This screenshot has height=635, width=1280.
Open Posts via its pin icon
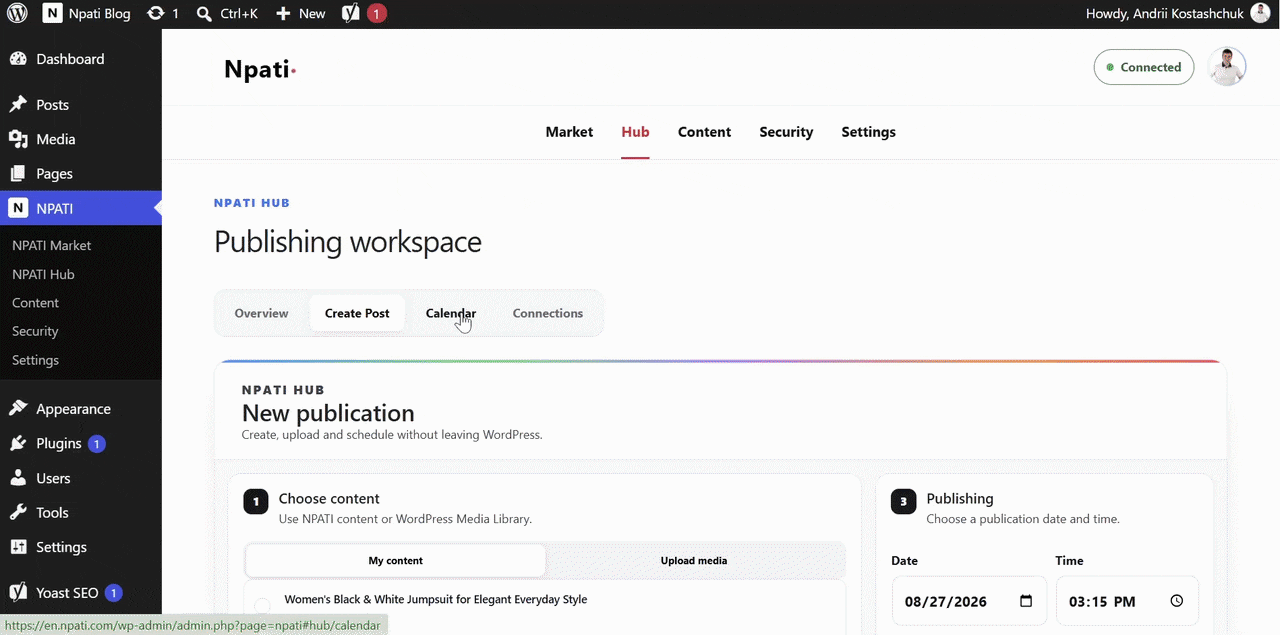(x=18, y=105)
